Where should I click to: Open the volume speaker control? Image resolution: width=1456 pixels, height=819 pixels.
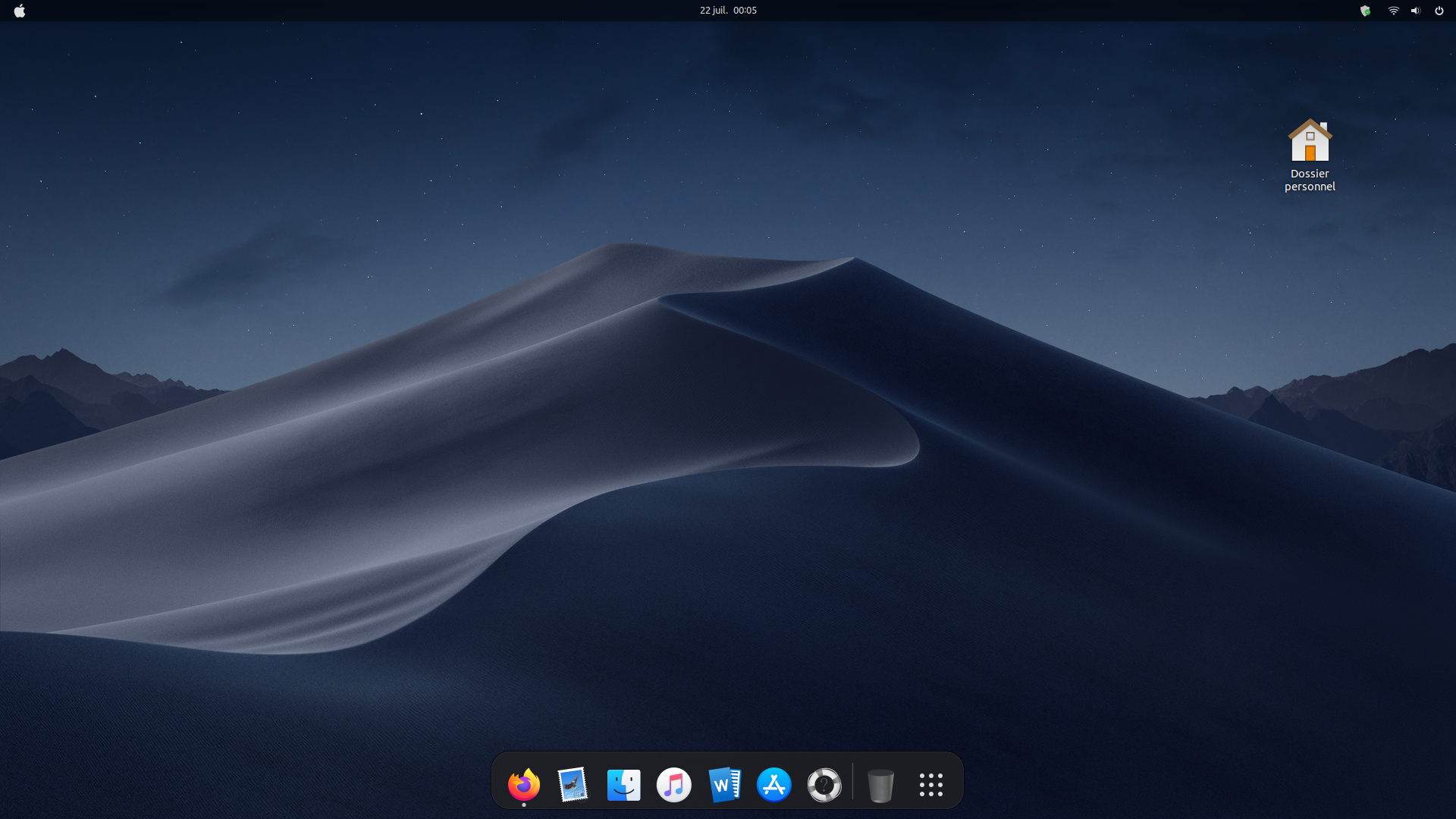[x=1415, y=11]
